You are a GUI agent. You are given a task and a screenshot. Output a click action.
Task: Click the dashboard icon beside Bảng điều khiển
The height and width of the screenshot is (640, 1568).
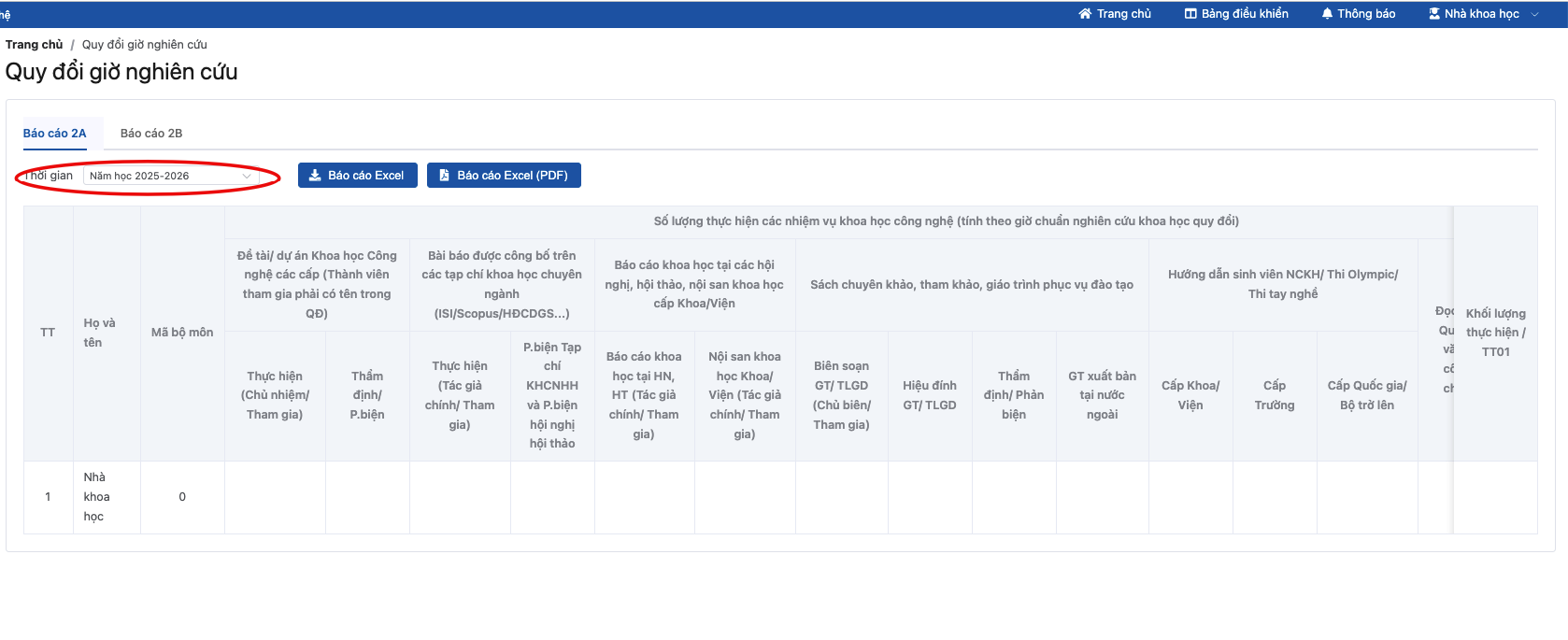[x=1190, y=14]
